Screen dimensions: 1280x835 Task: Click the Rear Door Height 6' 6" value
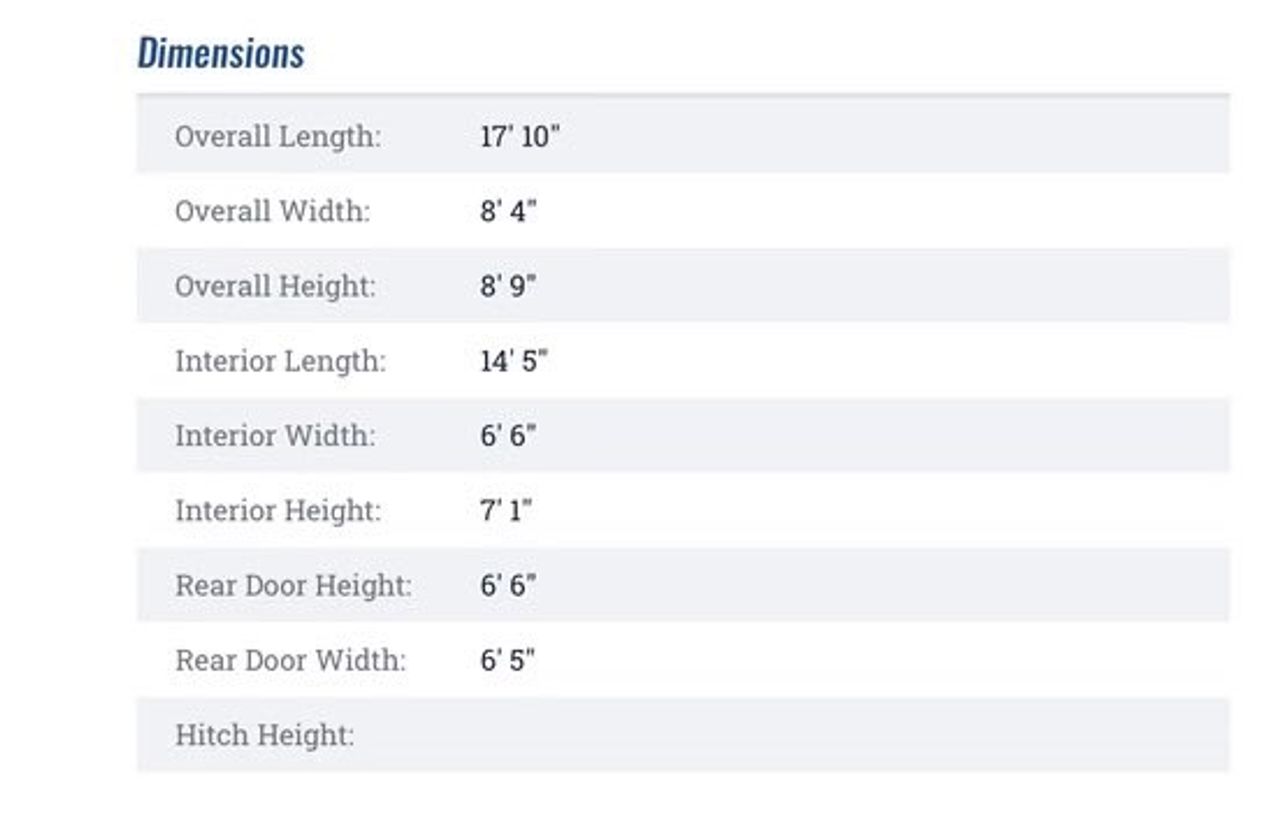coord(508,586)
